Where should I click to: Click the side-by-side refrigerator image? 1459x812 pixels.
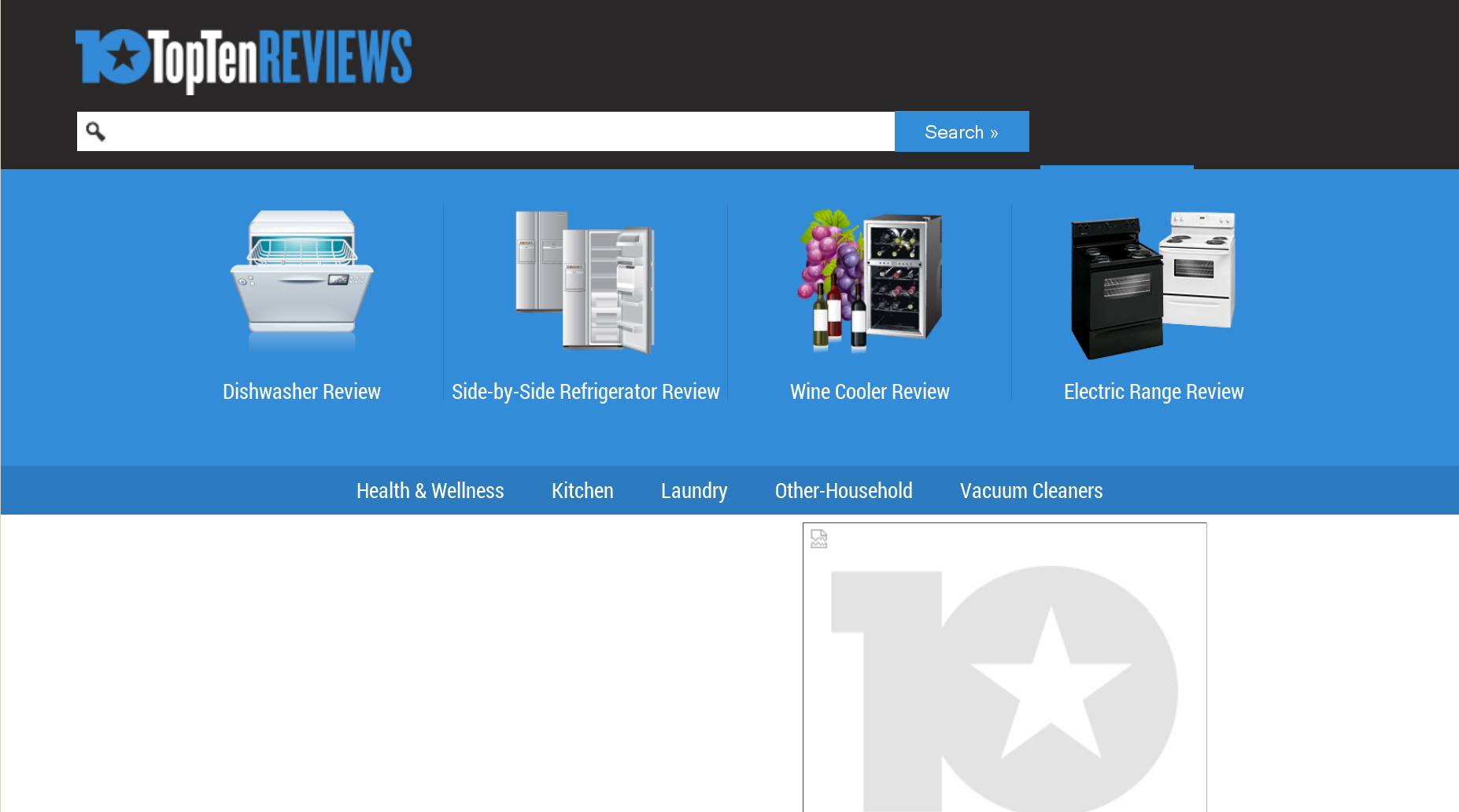coord(585,282)
